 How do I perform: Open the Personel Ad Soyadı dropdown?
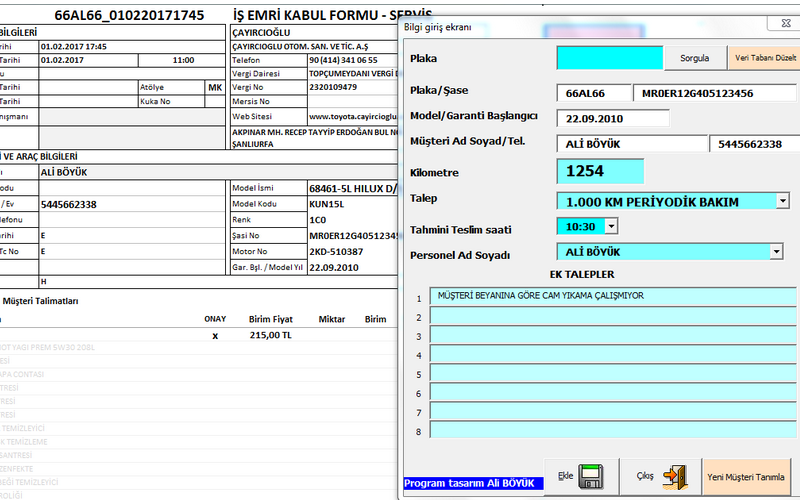777,252
